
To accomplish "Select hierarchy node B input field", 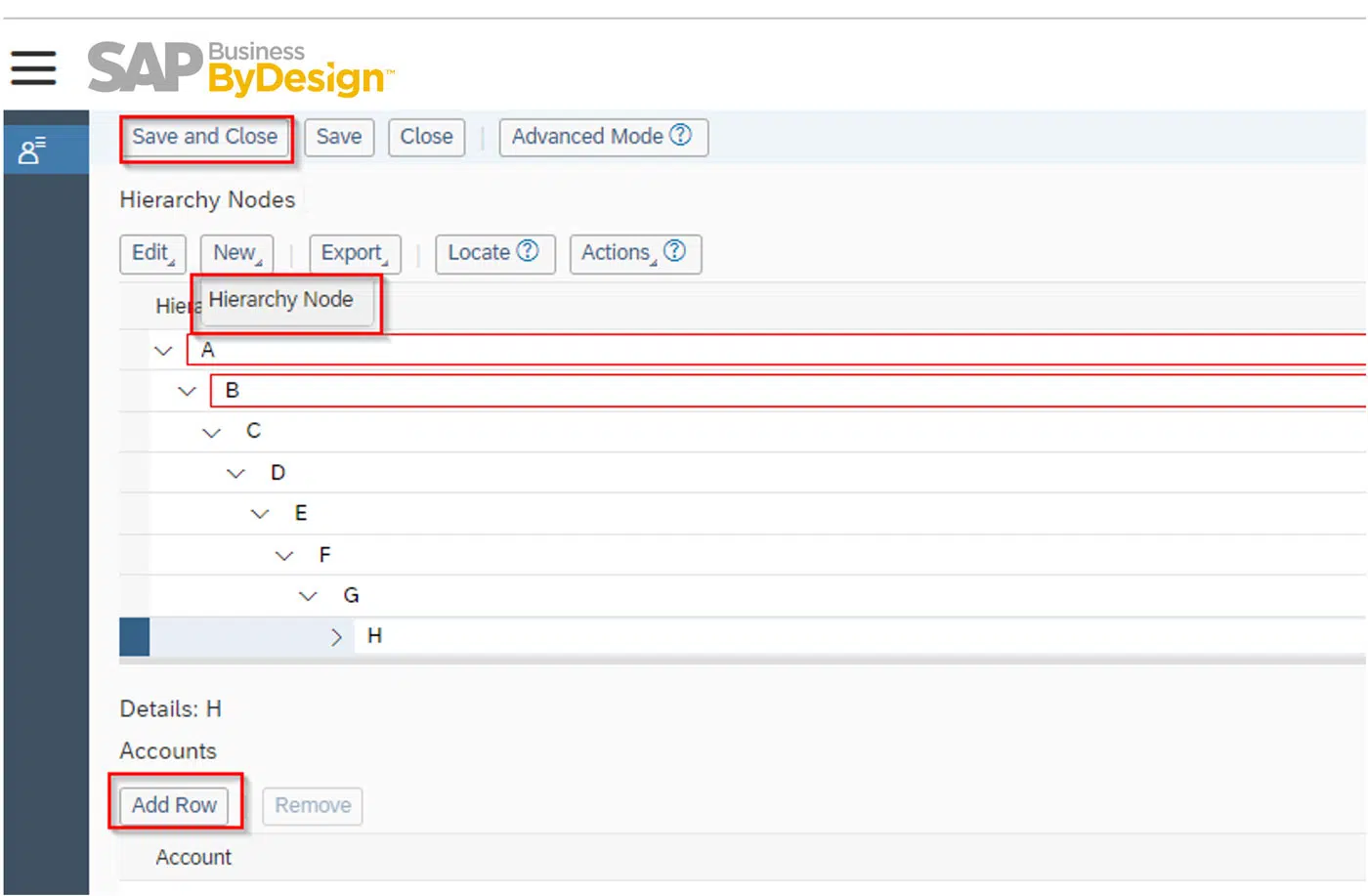I will point(789,391).
